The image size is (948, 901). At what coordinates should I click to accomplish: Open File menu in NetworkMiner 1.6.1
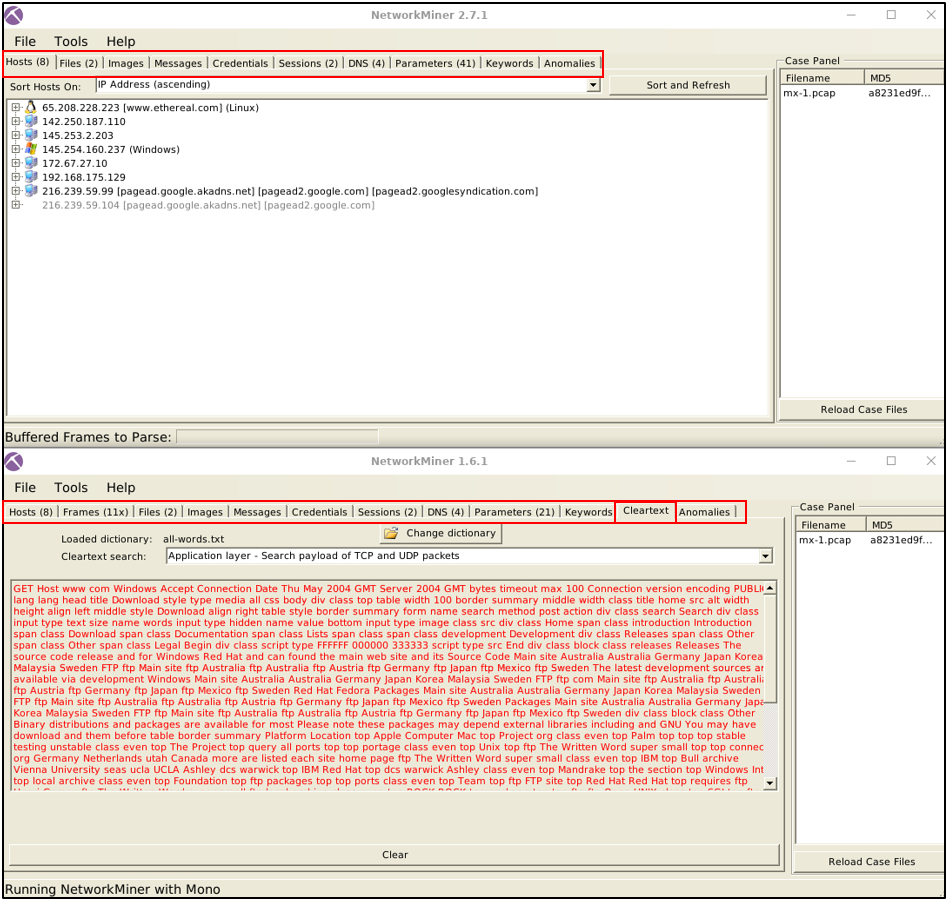[x=25, y=487]
